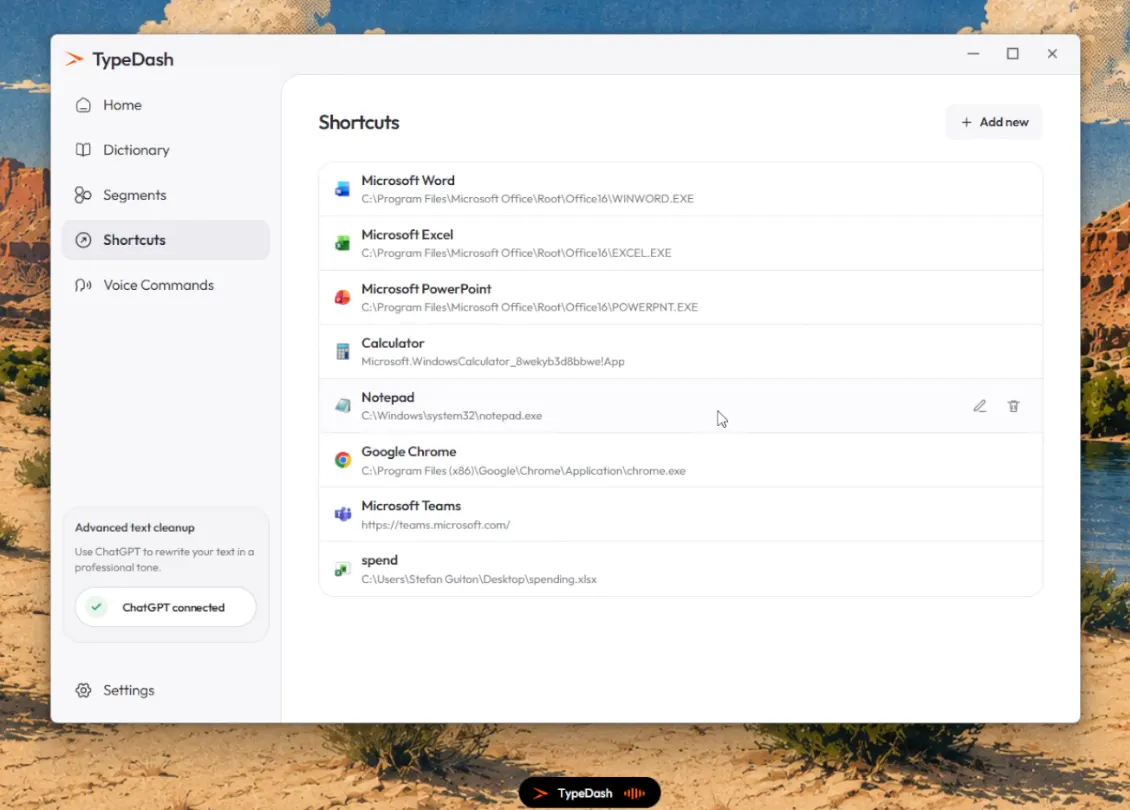Click the Advanced text cleanup heading
The image size is (1130, 810).
pos(135,528)
